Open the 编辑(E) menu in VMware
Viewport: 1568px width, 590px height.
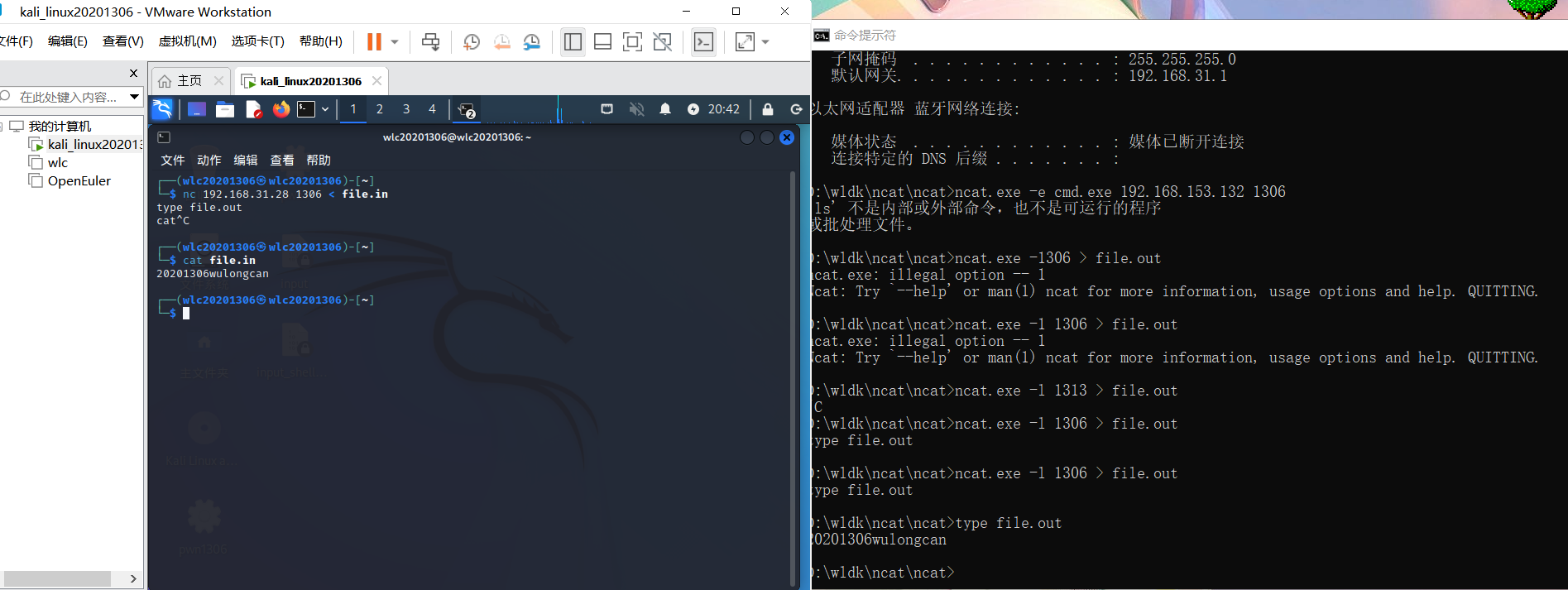point(68,41)
